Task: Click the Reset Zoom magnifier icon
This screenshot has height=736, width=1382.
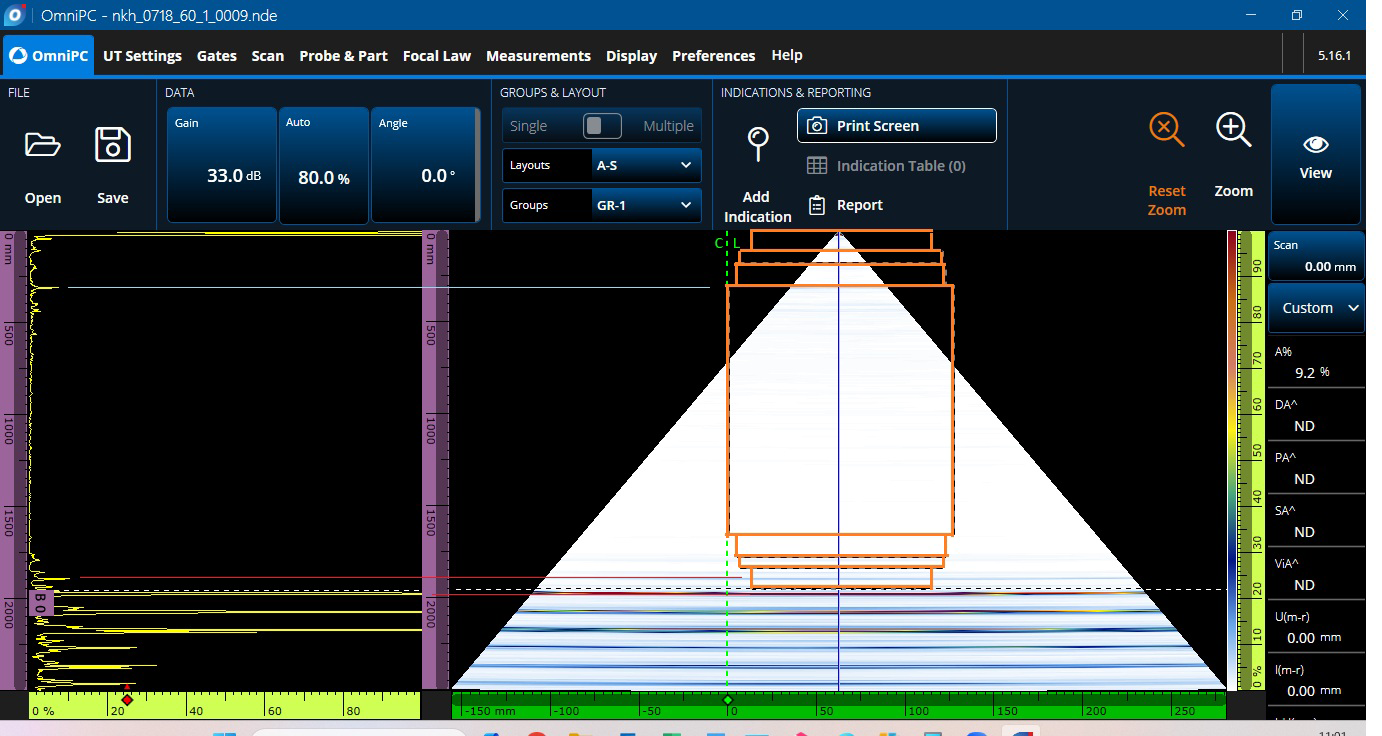Action: click(x=1166, y=130)
